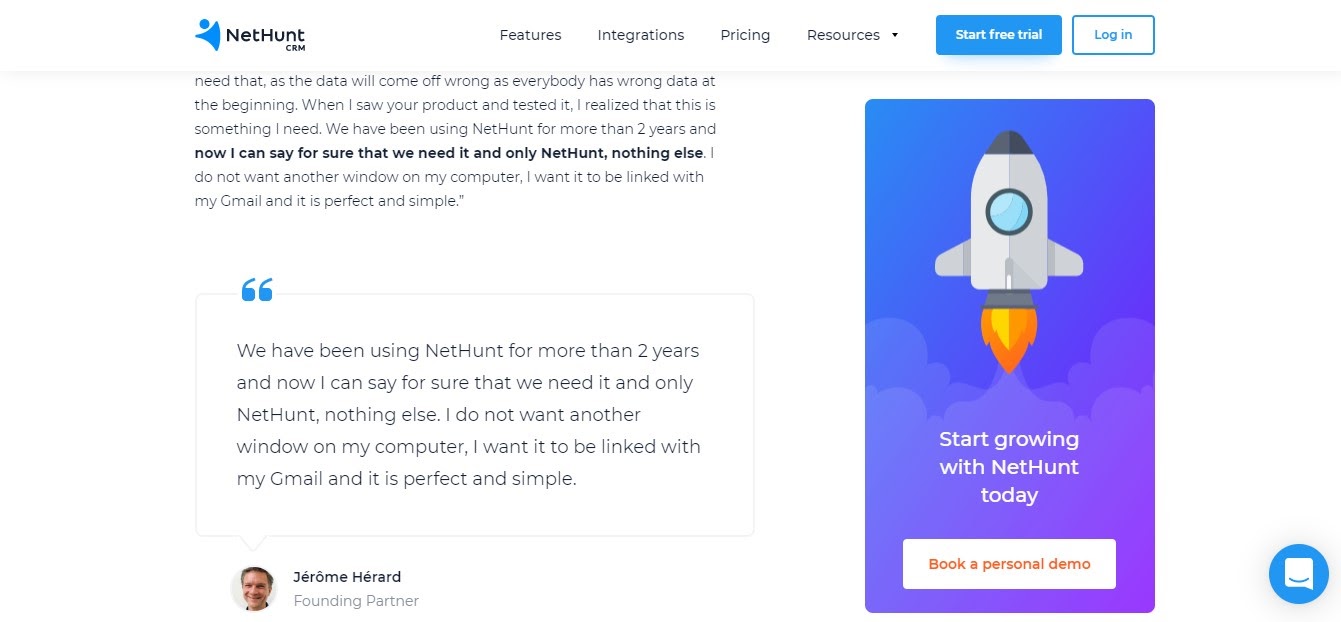Image resolution: width=1341 pixels, height=622 pixels.
Task: Click the rocket's round porthole window
Action: click(x=1008, y=211)
